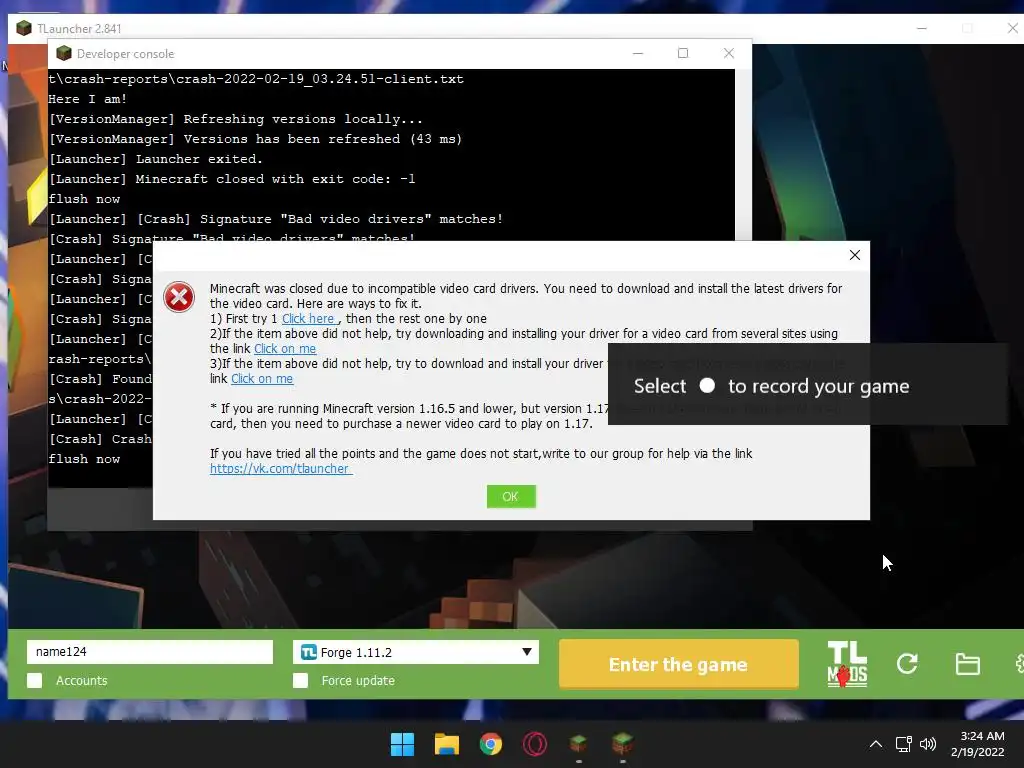Confirm the error dialog with OK
The image size is (1024, 768).
pyautogui.click(x=511, y=496)
